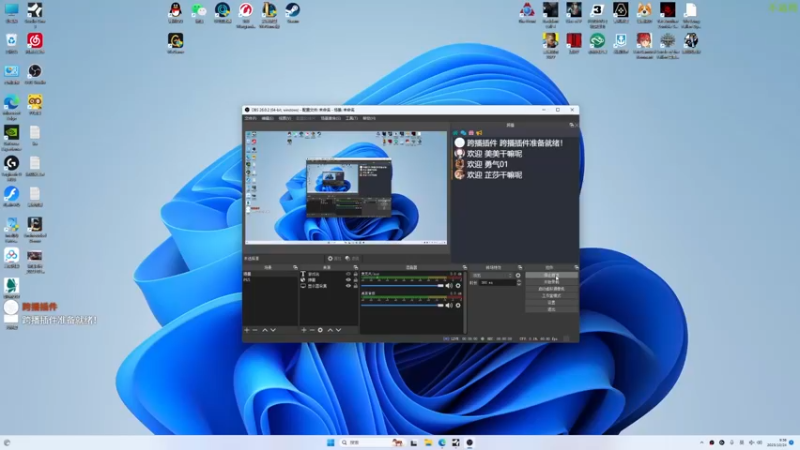
Task: Click Start Virtual Camera button
Action: click(x=552, y=289)
